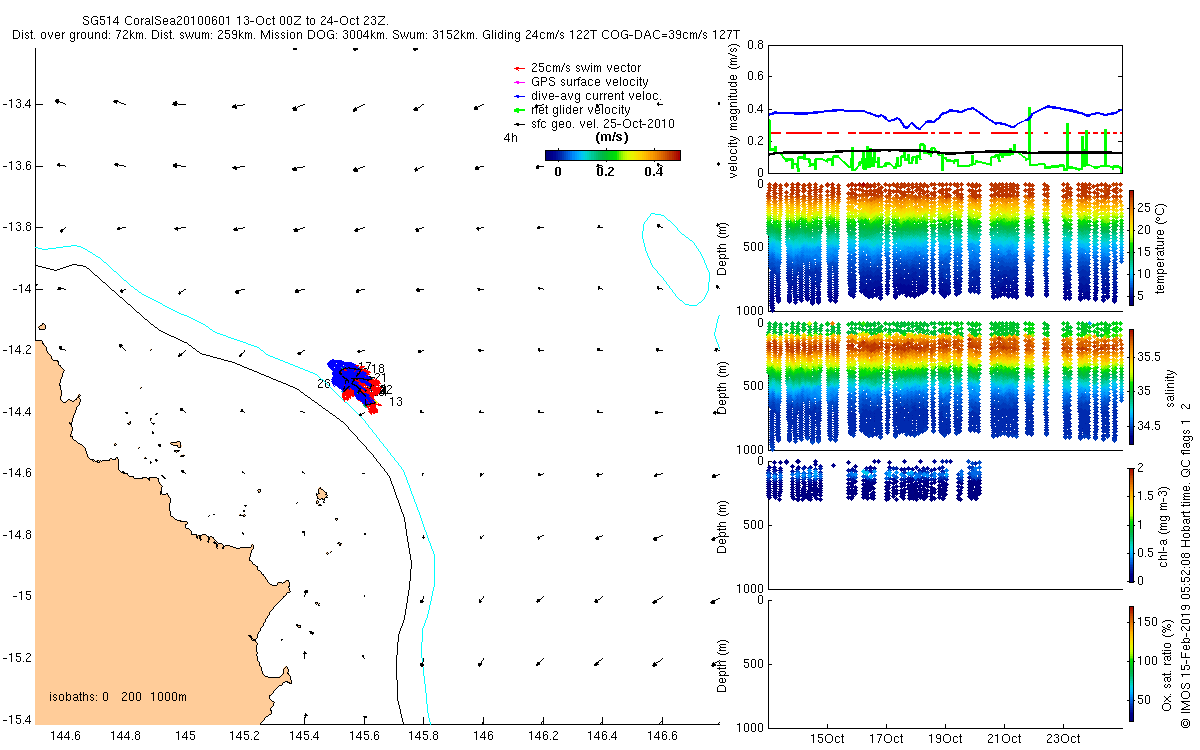Click the '4h' label beside the colorbar
The width and height of the screenshot is (1200, 750).
pyautogui.click(x=511, y=139)
